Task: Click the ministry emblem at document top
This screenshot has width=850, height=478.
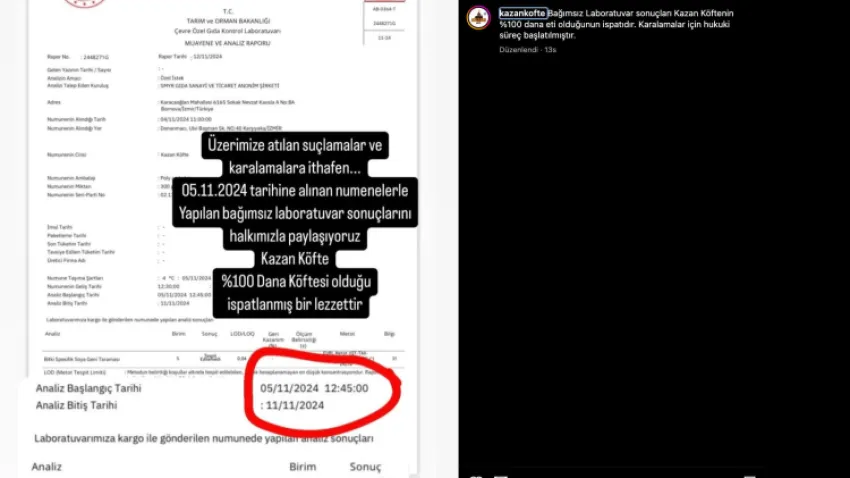Action: point(85,3)
